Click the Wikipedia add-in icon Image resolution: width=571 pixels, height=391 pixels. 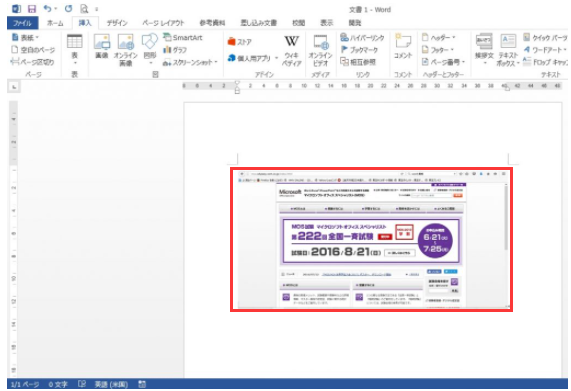pos(292,50)
